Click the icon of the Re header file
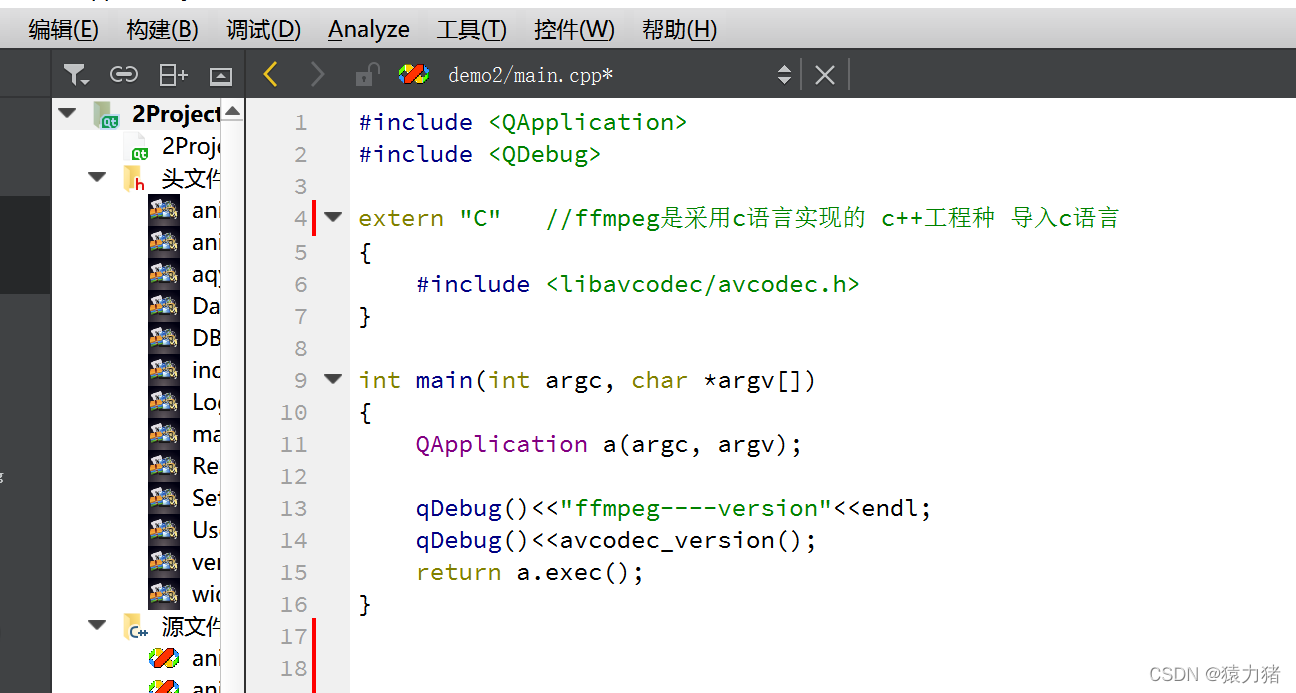Image resolution: width=1296 pixels, height=693 pixels. [x=164, y=466]
